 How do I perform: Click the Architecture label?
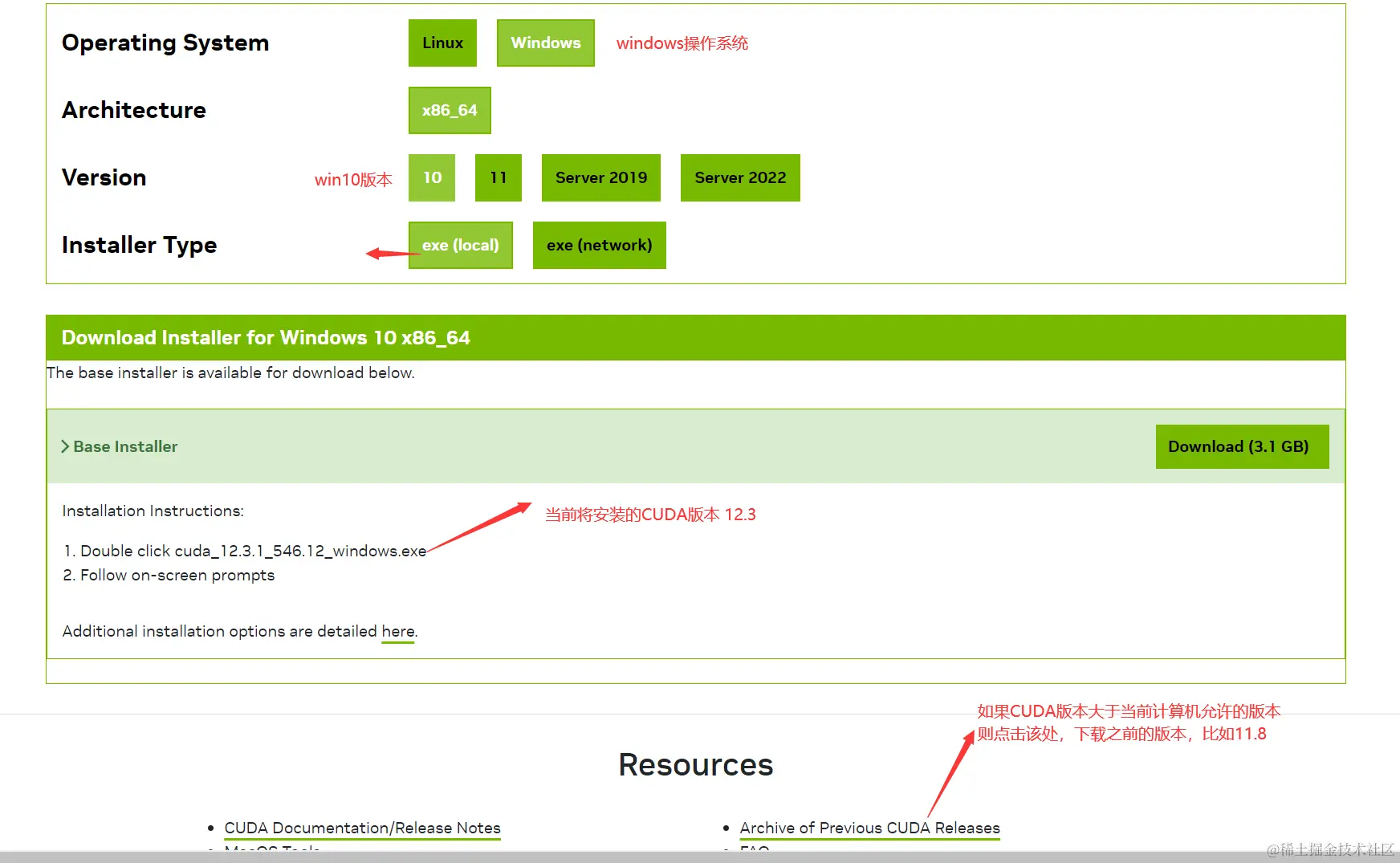[x=134, y=111]
